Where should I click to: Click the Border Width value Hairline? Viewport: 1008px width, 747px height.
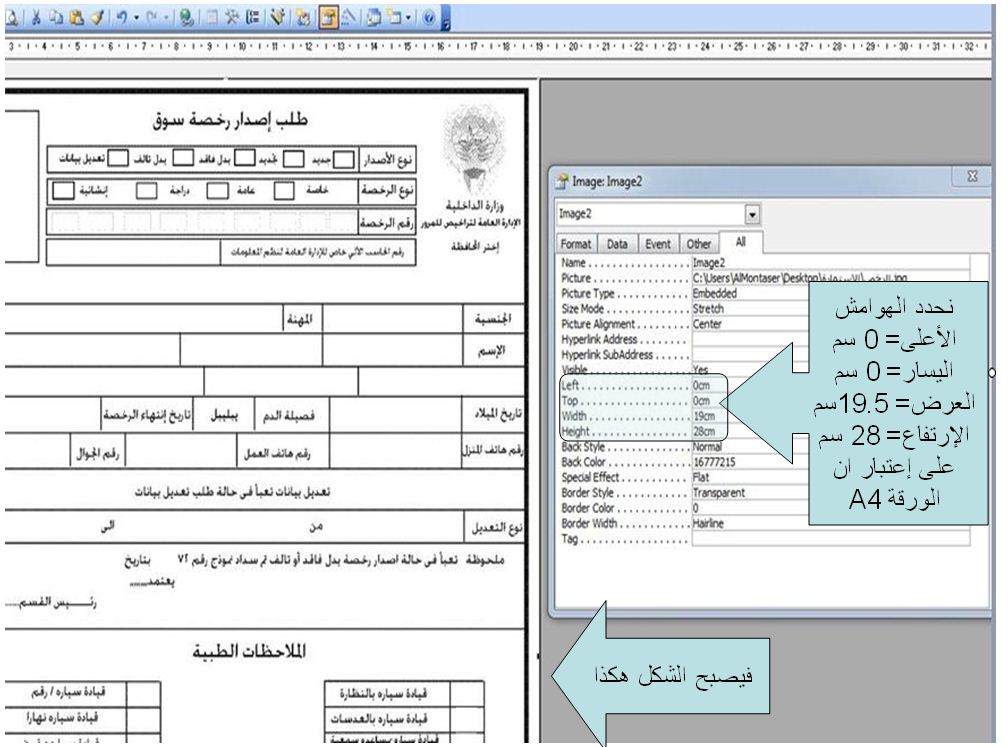[x=708, y=524]
